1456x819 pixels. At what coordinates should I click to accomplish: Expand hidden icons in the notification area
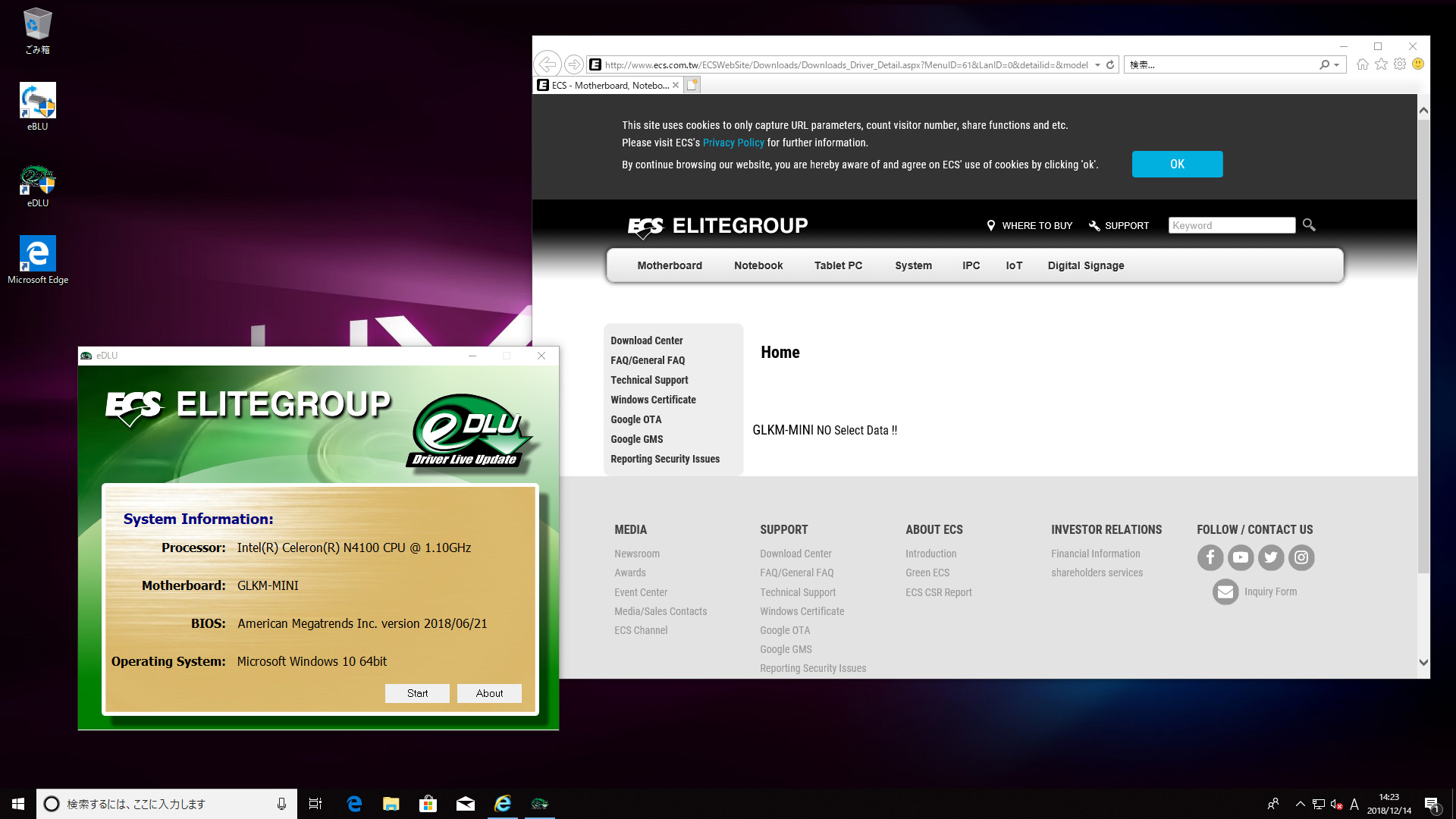point(1300,804)
